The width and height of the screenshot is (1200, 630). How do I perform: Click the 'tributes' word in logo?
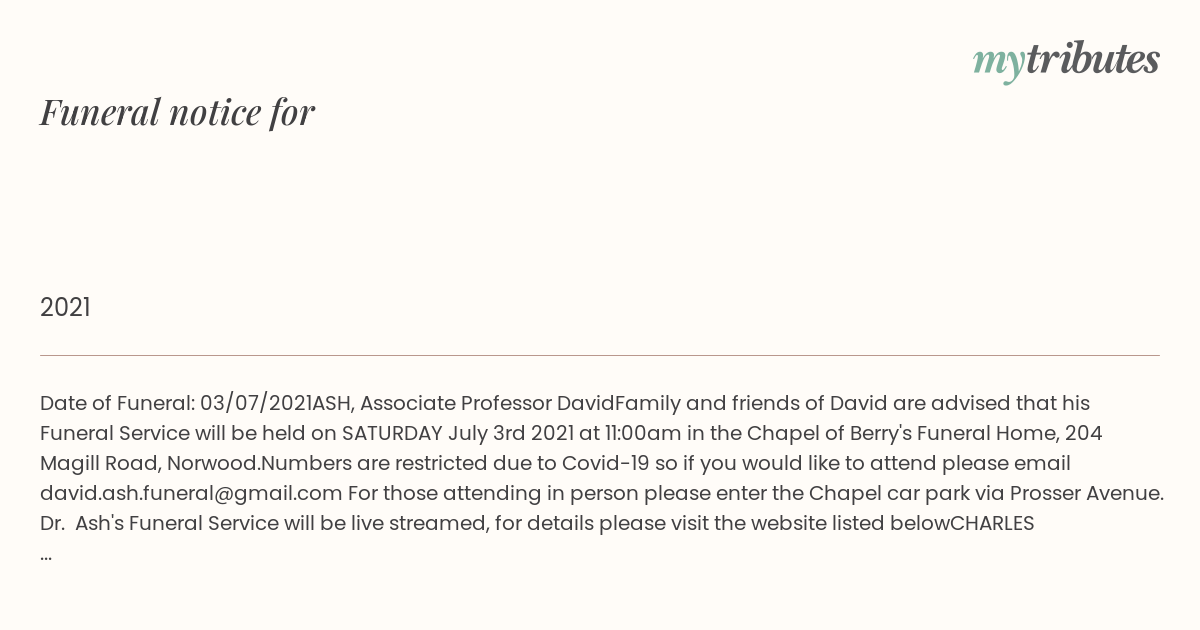click(x=1093, y=59)
